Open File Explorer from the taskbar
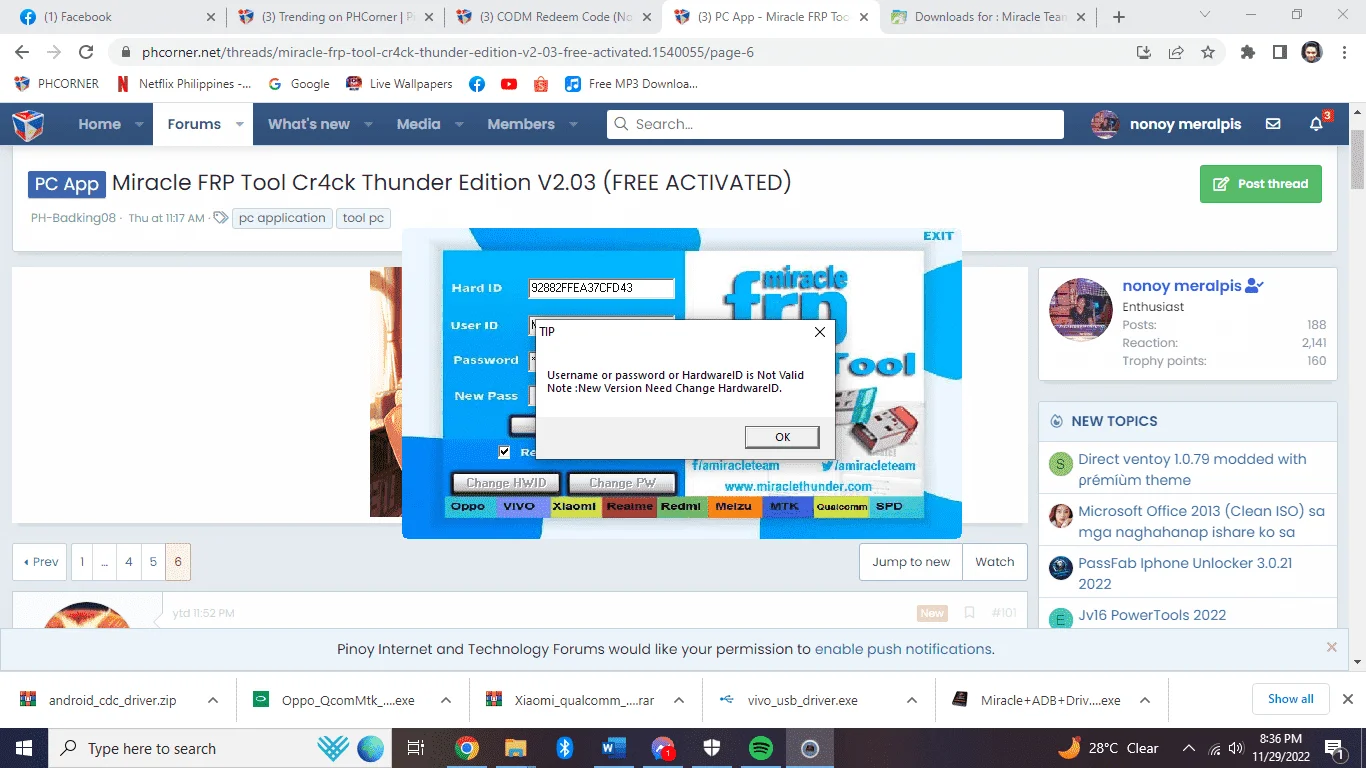The width and height of the screenshot is (1366, 768). click(x=515, y=748)
